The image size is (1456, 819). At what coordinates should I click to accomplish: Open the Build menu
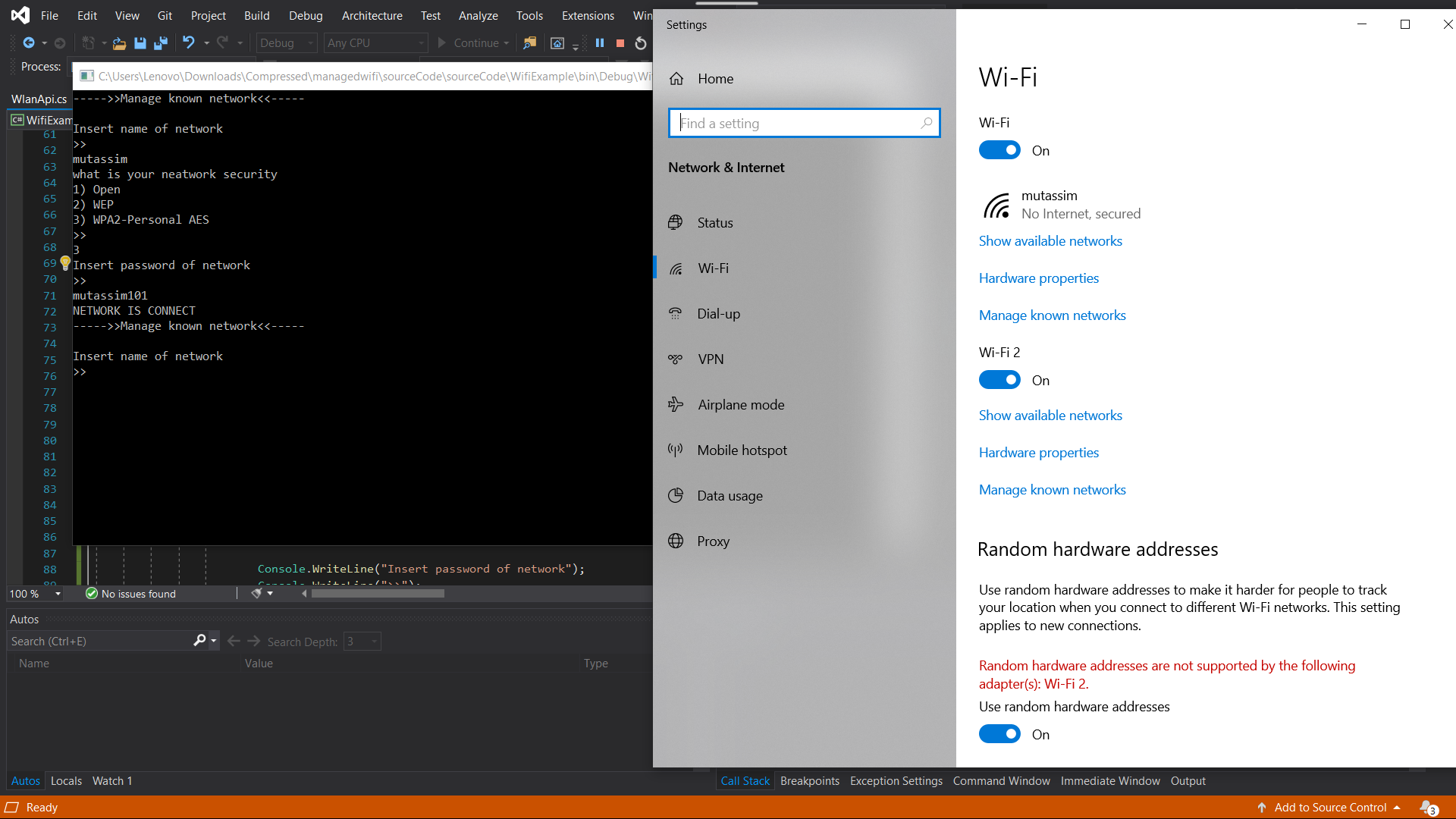(256, 15)
